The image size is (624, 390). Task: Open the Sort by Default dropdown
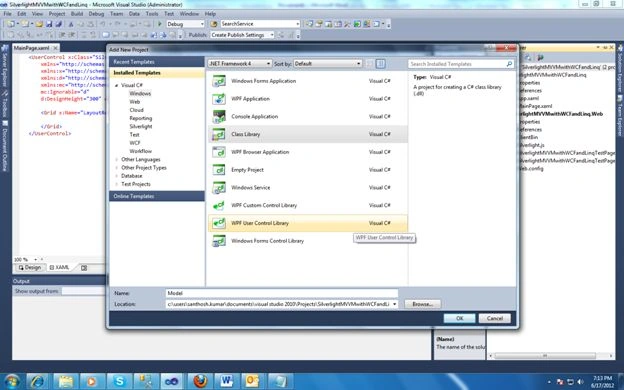327,64
